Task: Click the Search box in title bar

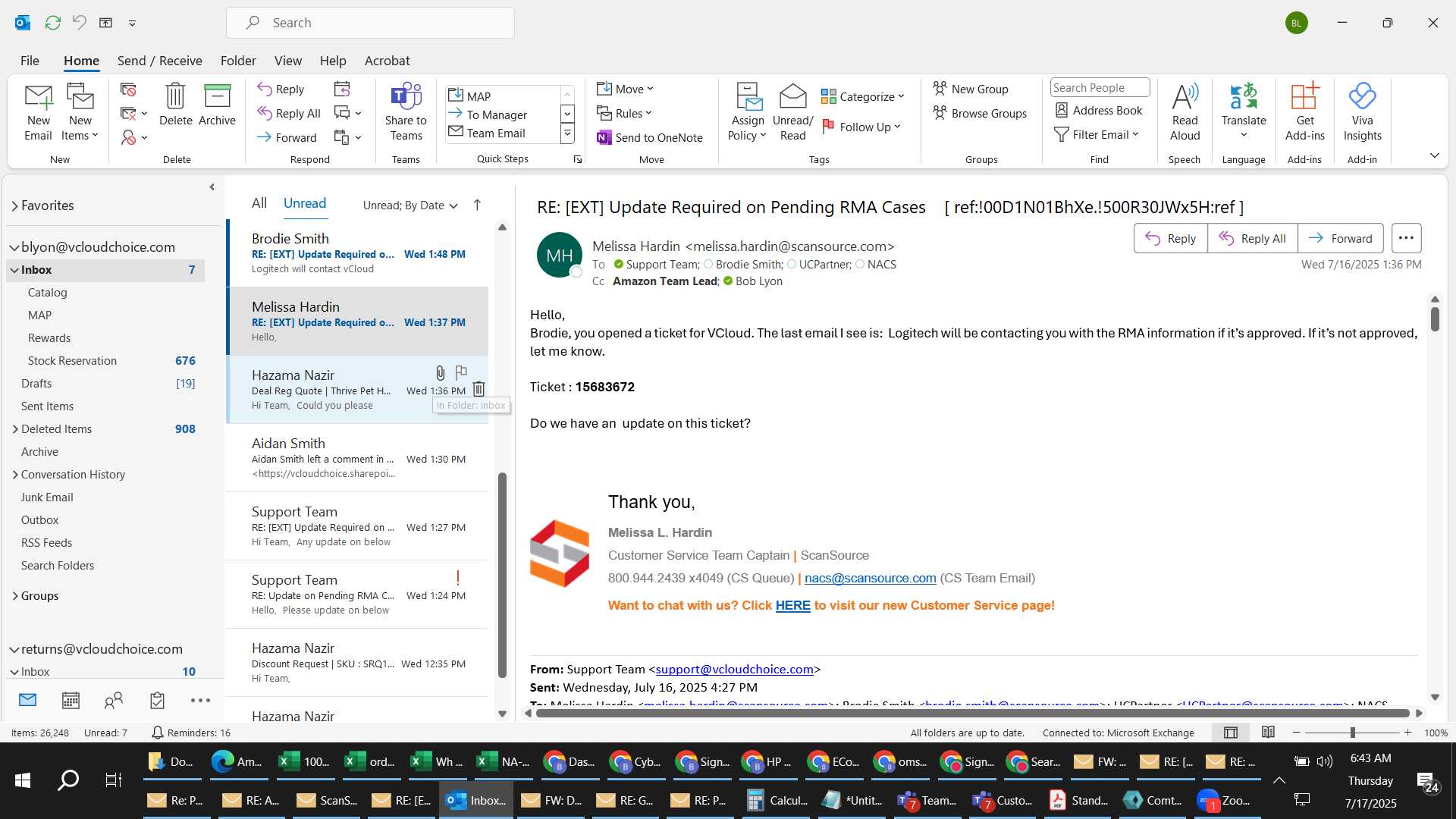Action: tap(370, 23)
